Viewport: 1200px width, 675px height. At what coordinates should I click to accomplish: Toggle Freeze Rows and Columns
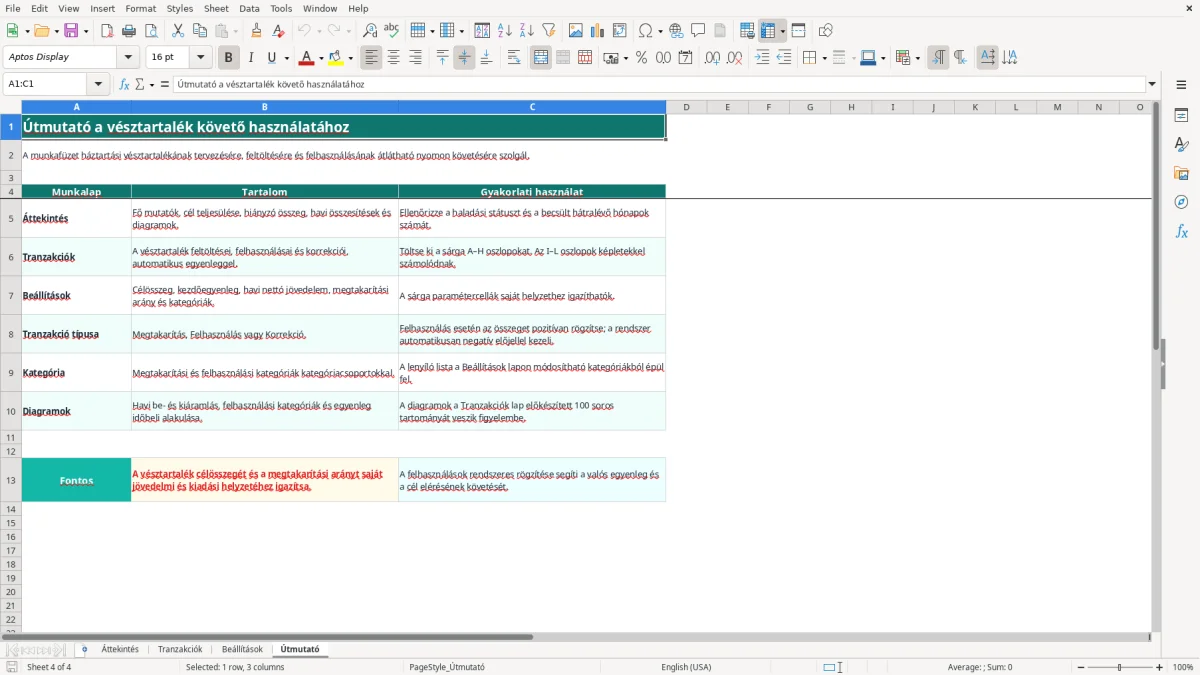coord(768,31)
